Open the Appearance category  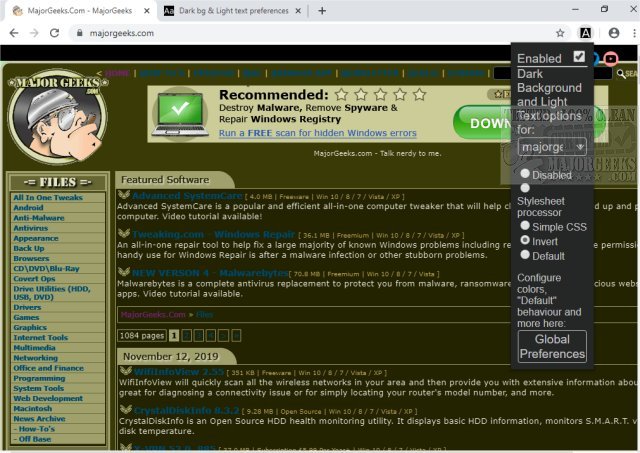[36, 238]
